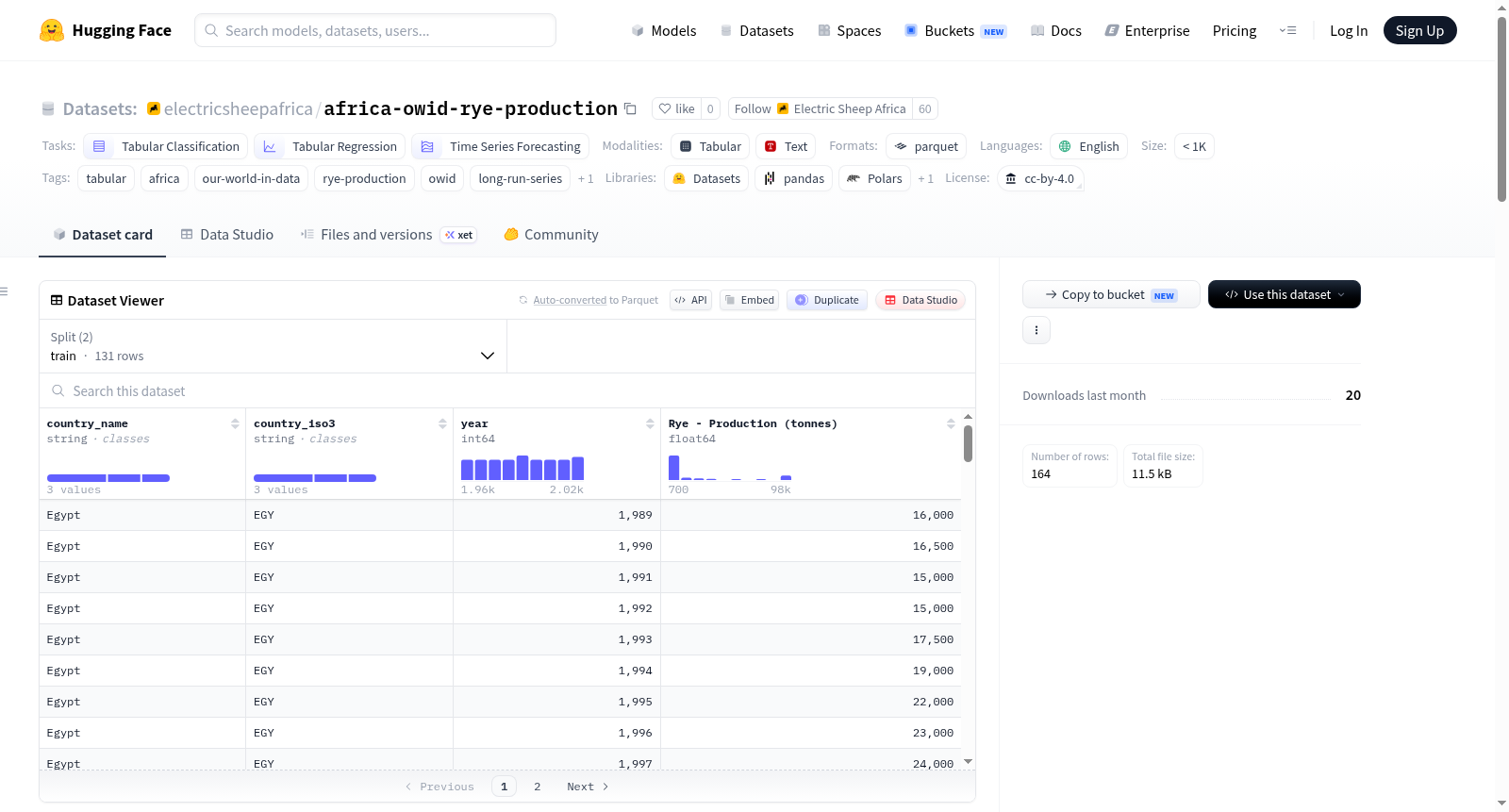Click the Auto-converted to Parquet link
This screenshot has height=812, width=1509.
tap(570, 300)
